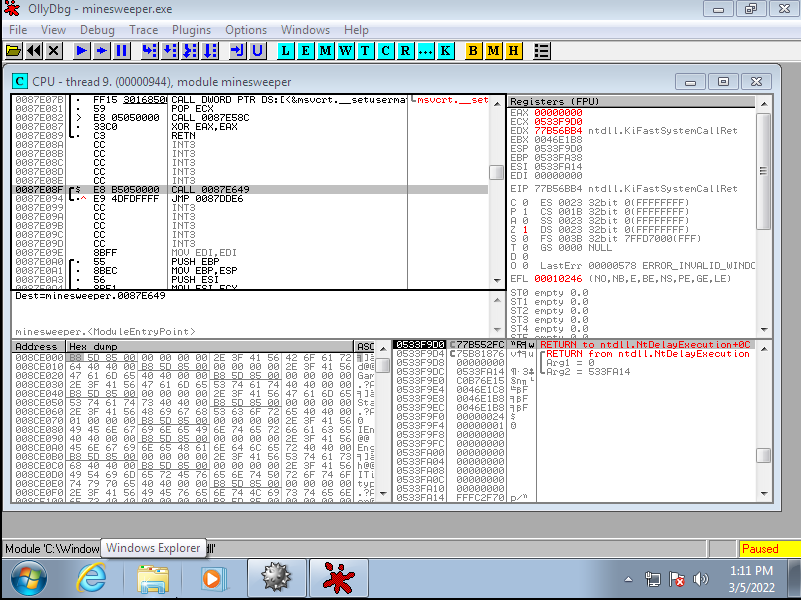Run the program with play icon
This screenshot has height=600, width=801.
(x=81, y=51)
